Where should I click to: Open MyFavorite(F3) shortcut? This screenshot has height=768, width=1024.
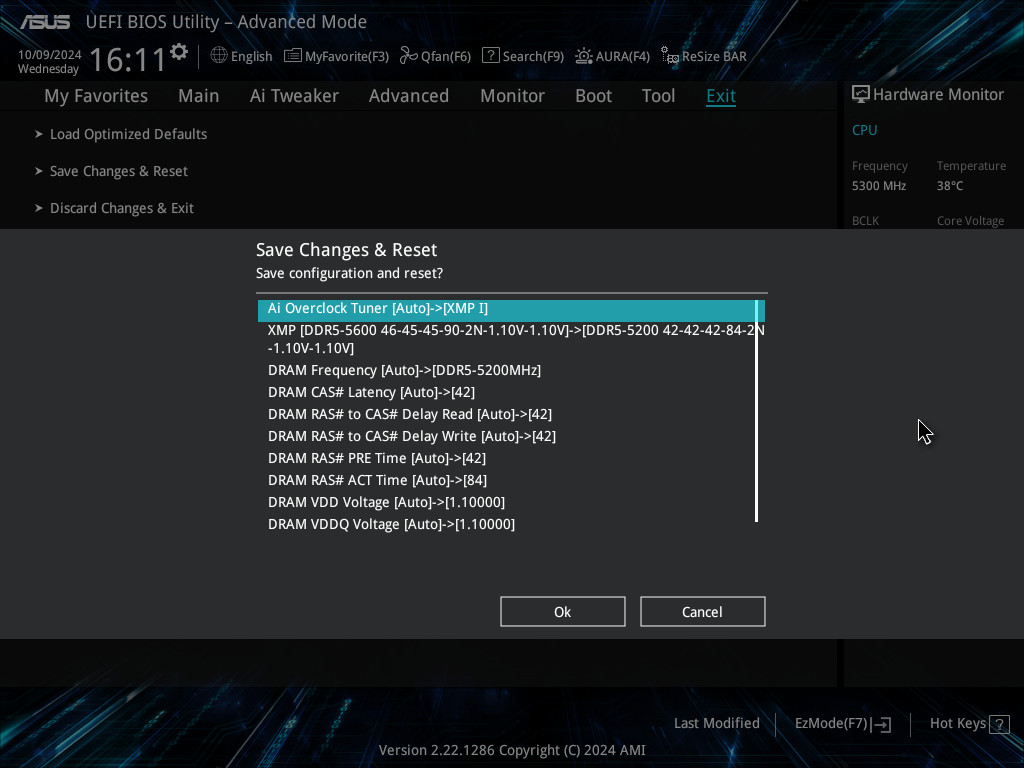point(347,57)
